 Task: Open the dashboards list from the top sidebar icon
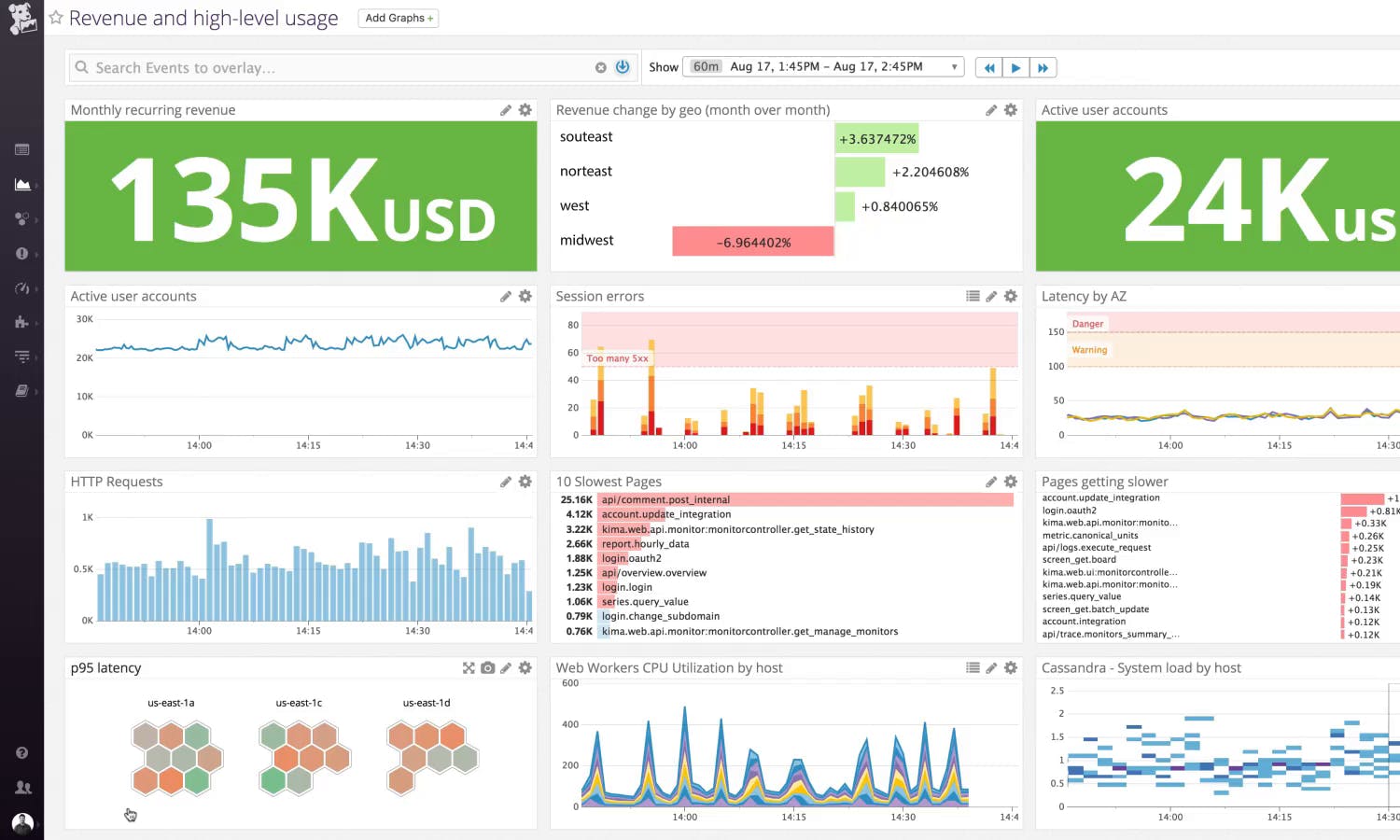pos(22,149)
